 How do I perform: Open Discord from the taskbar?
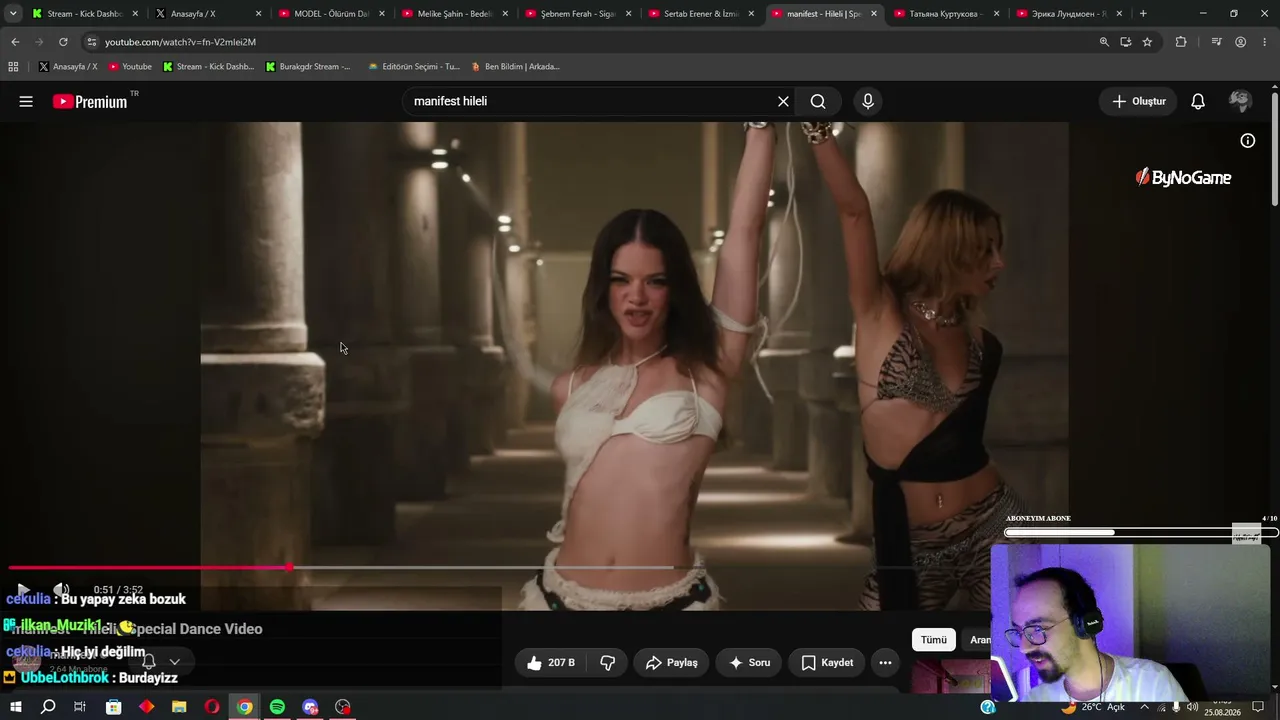coord(310,707)
